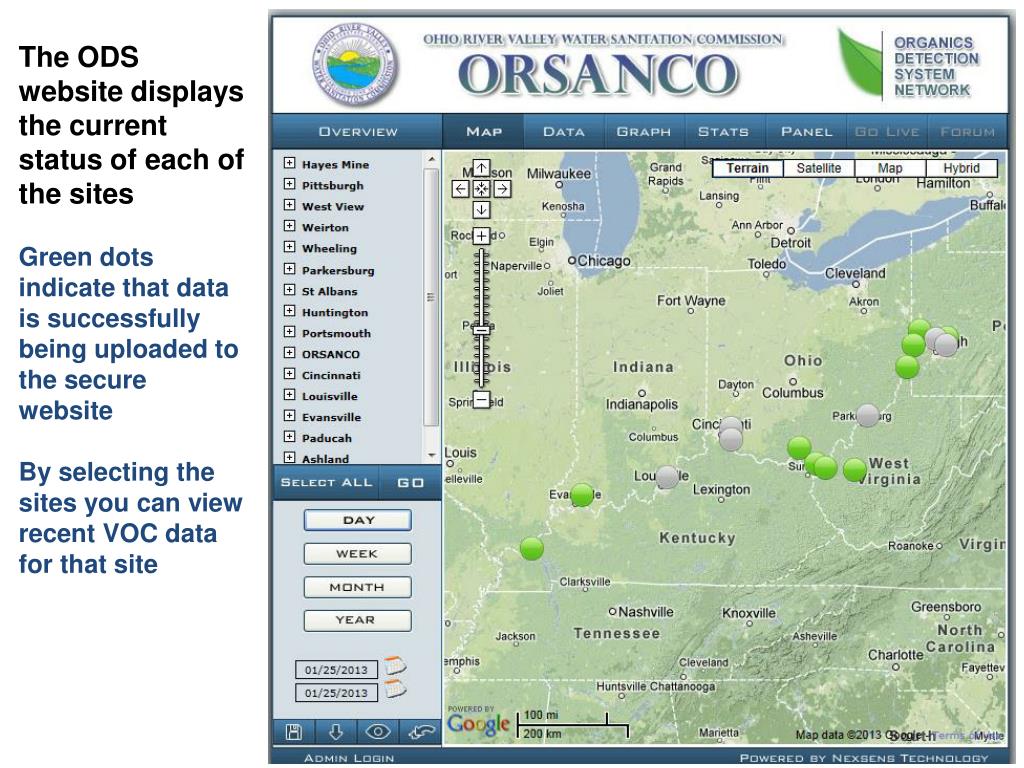Viewport: 1024px width, 768px height.
Task: Select the Evansville green site marker
Action: 582,494
